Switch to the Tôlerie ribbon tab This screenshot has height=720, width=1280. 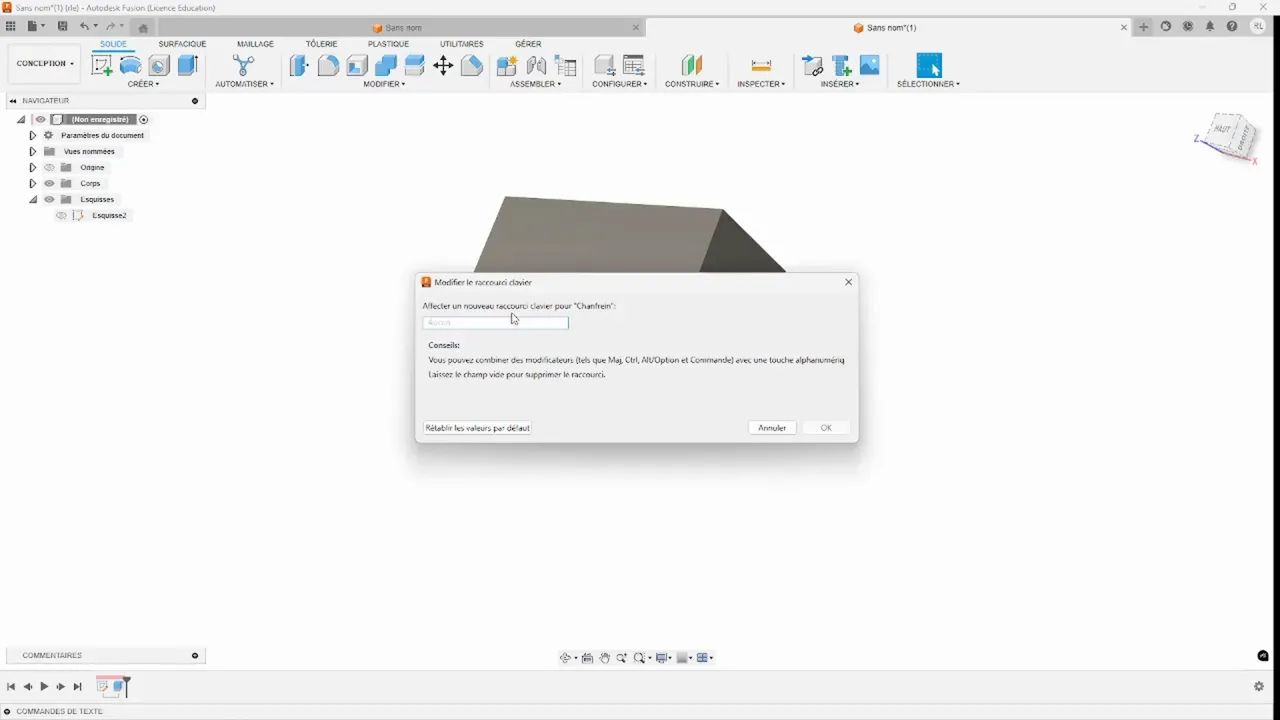click(321, 44)
